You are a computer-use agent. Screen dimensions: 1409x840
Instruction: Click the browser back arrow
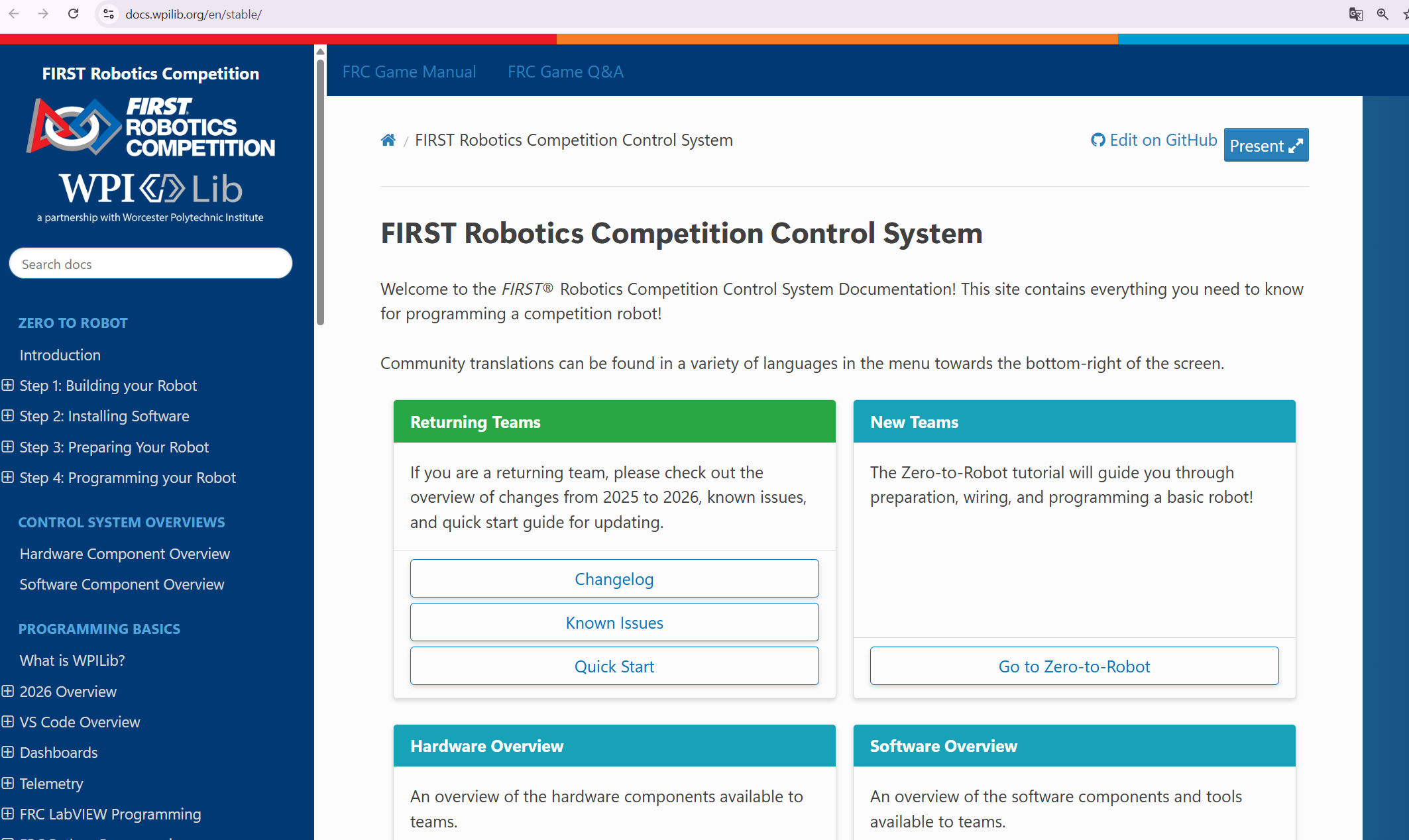(14, 14)
